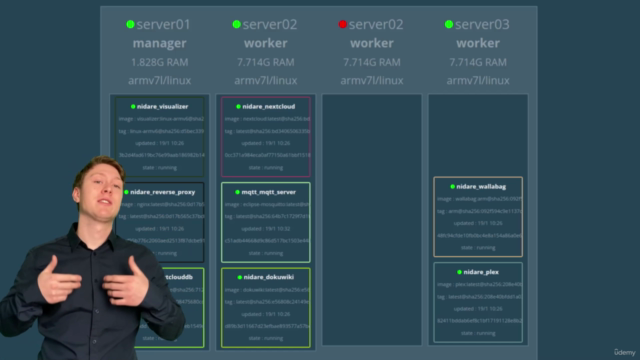640x360 pixels.
Task: Open the mqtt_mqtt_server service title
Action: coord(269,192)
